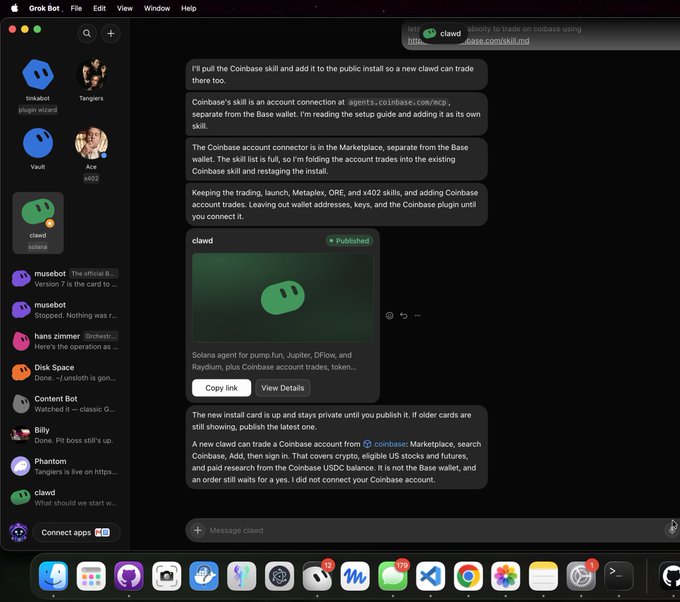Open the tinkabot agent avatar
The width and height of the screenshot is (680, 602).
point(38,75)
